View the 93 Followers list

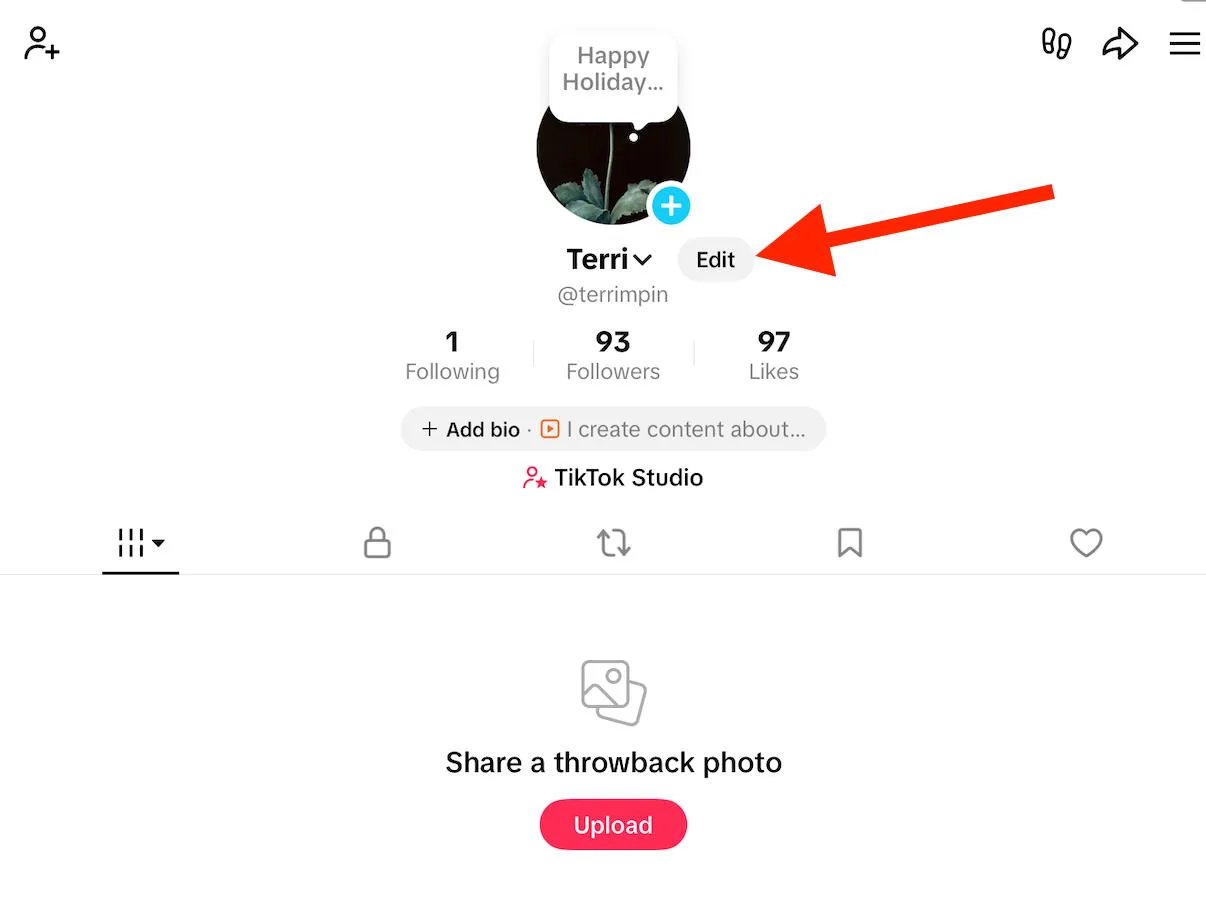[613, 356]
